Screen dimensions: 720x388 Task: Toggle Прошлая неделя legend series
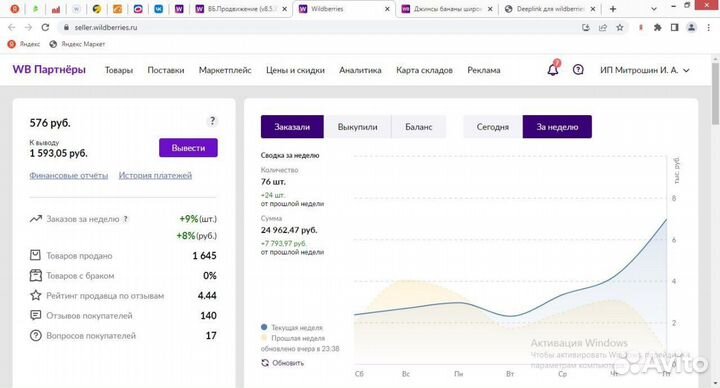click(x=292, y=338)
